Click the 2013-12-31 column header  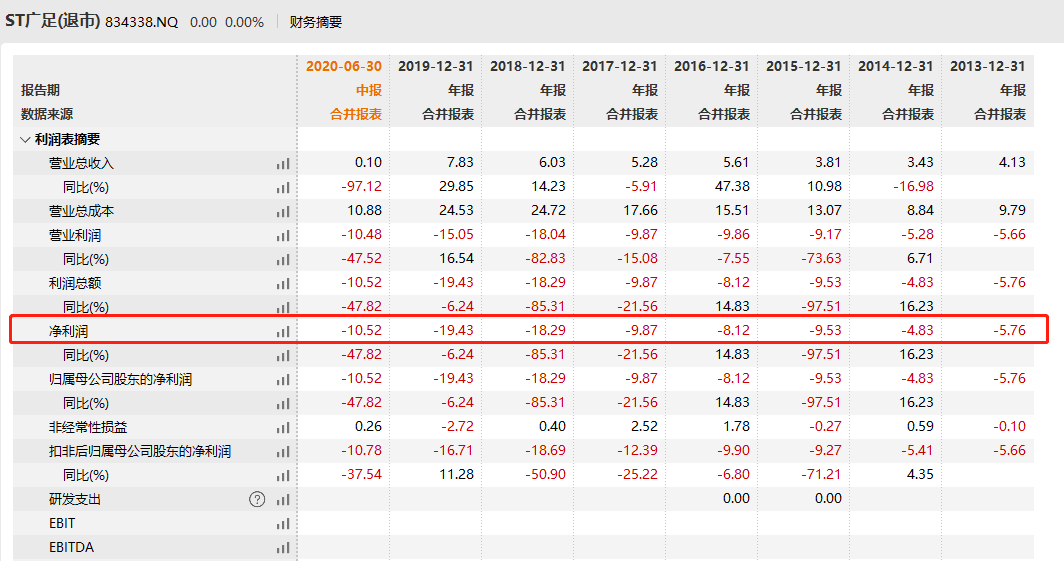coord(988,66)
